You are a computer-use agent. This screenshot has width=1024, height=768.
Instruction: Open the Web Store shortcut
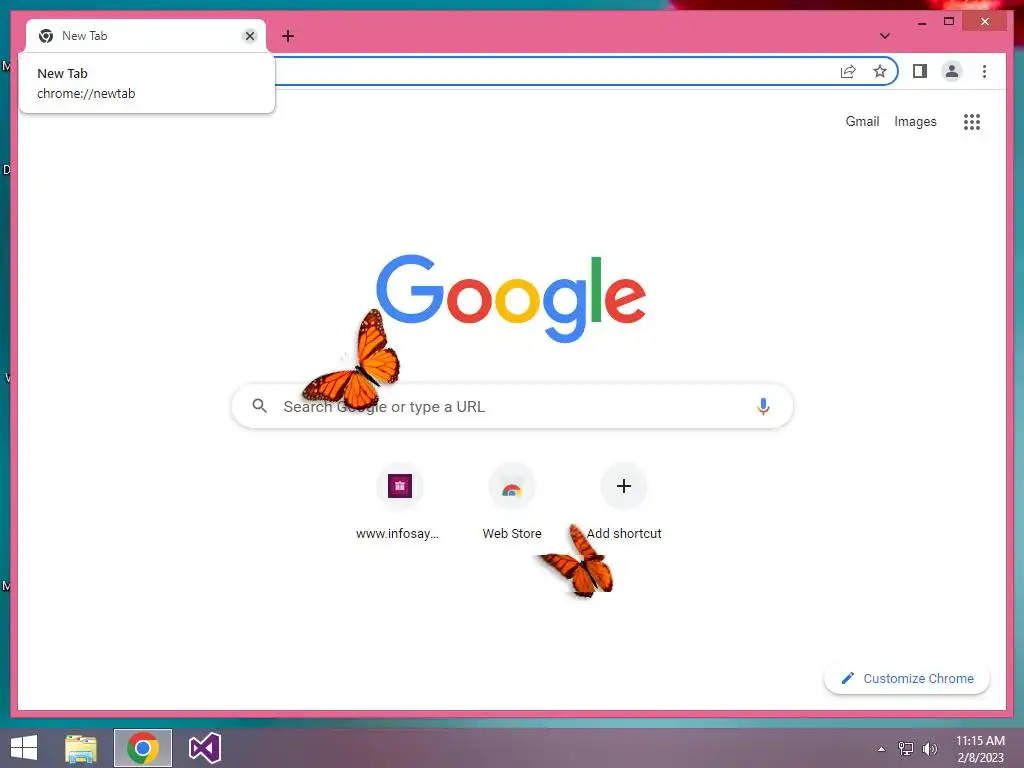512,502
